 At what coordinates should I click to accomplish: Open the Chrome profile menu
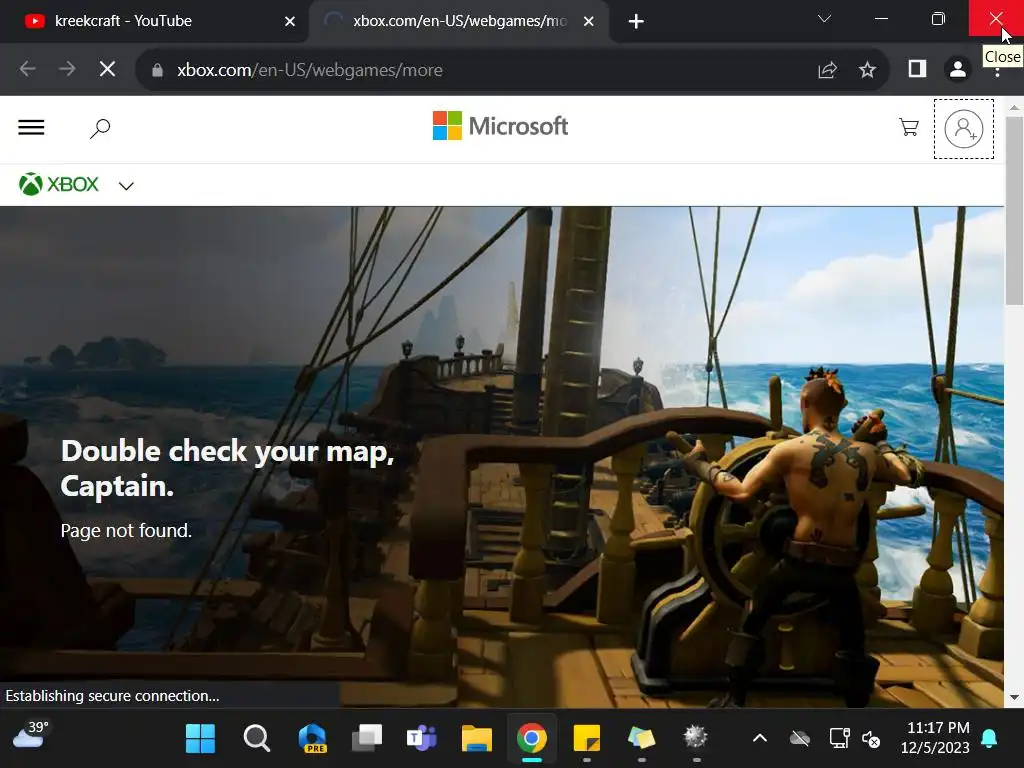click(x=958, y=69)
